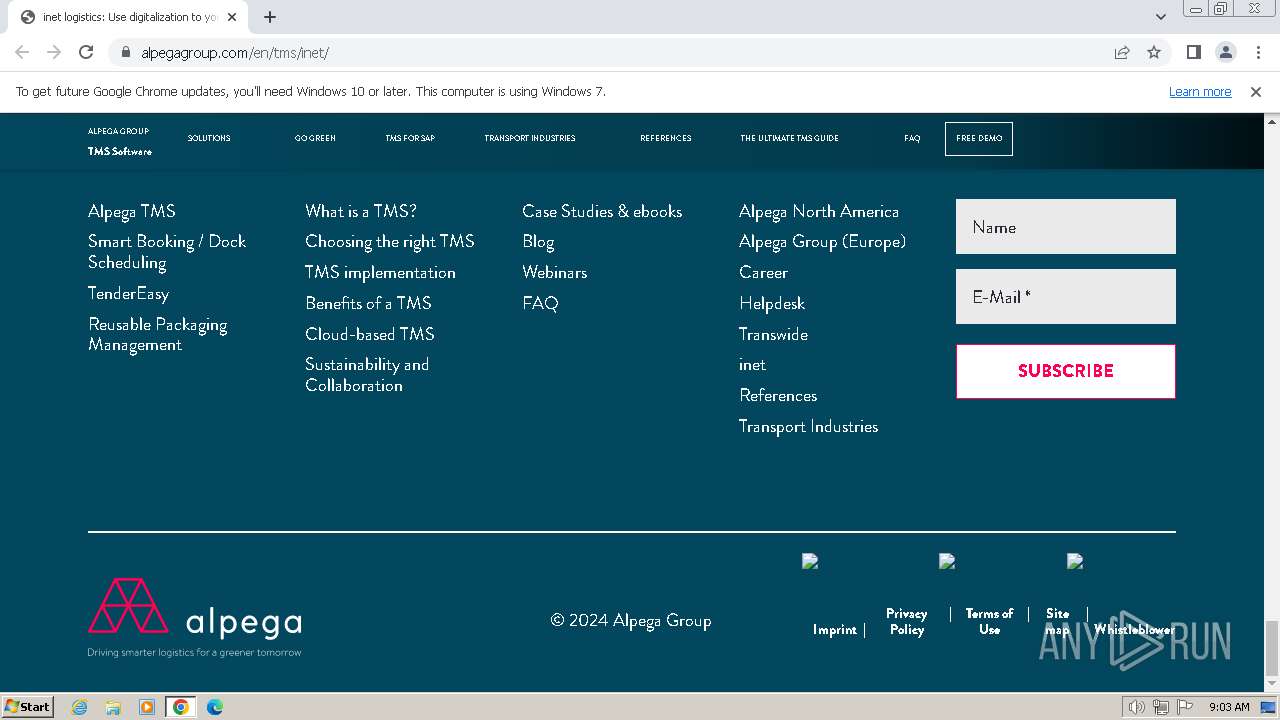Image resolution: width=1280 pixels, height=720 pixels.
Task: Open the Alpega TMS footer link
Action: tap(132, 211)
